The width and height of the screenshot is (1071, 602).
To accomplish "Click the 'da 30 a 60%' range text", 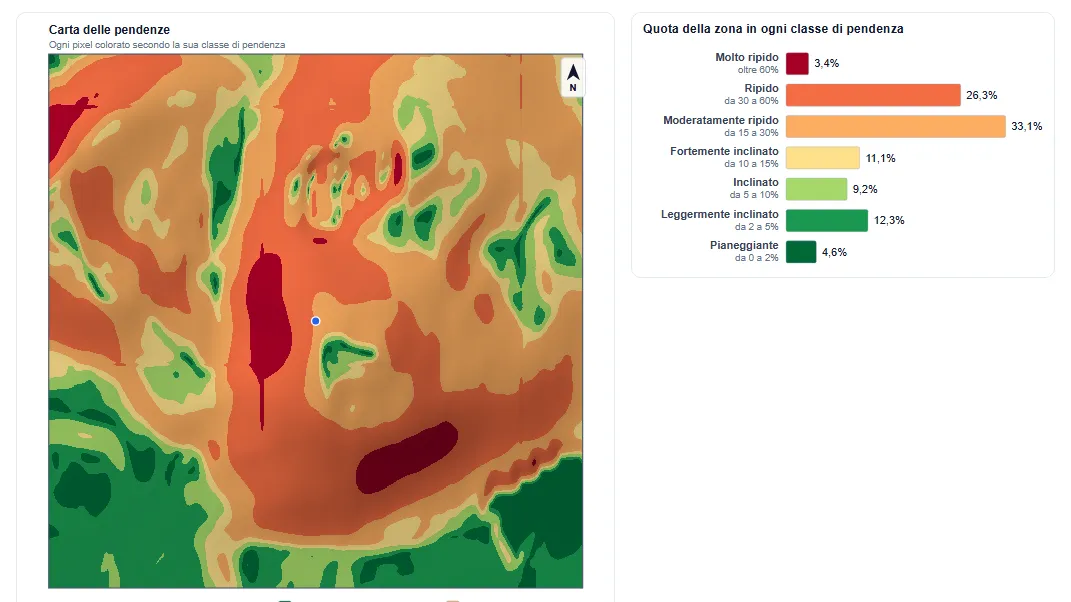I will (751, 101).
